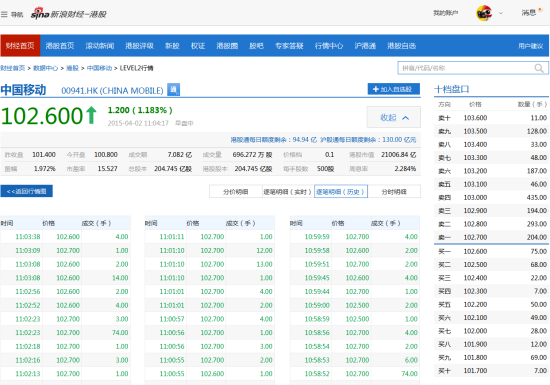Click the 成交量 value 696.272 万股
Screen dimensions: 550x385
[252, 155]
